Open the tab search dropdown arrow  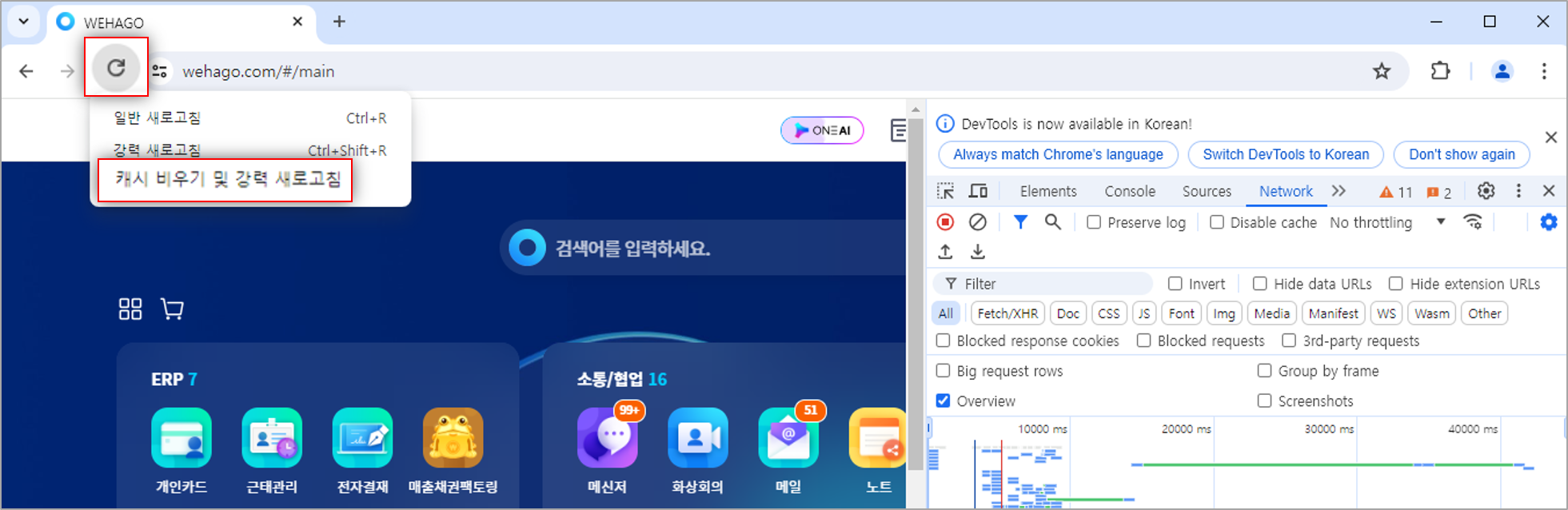[x=23, y=22]
